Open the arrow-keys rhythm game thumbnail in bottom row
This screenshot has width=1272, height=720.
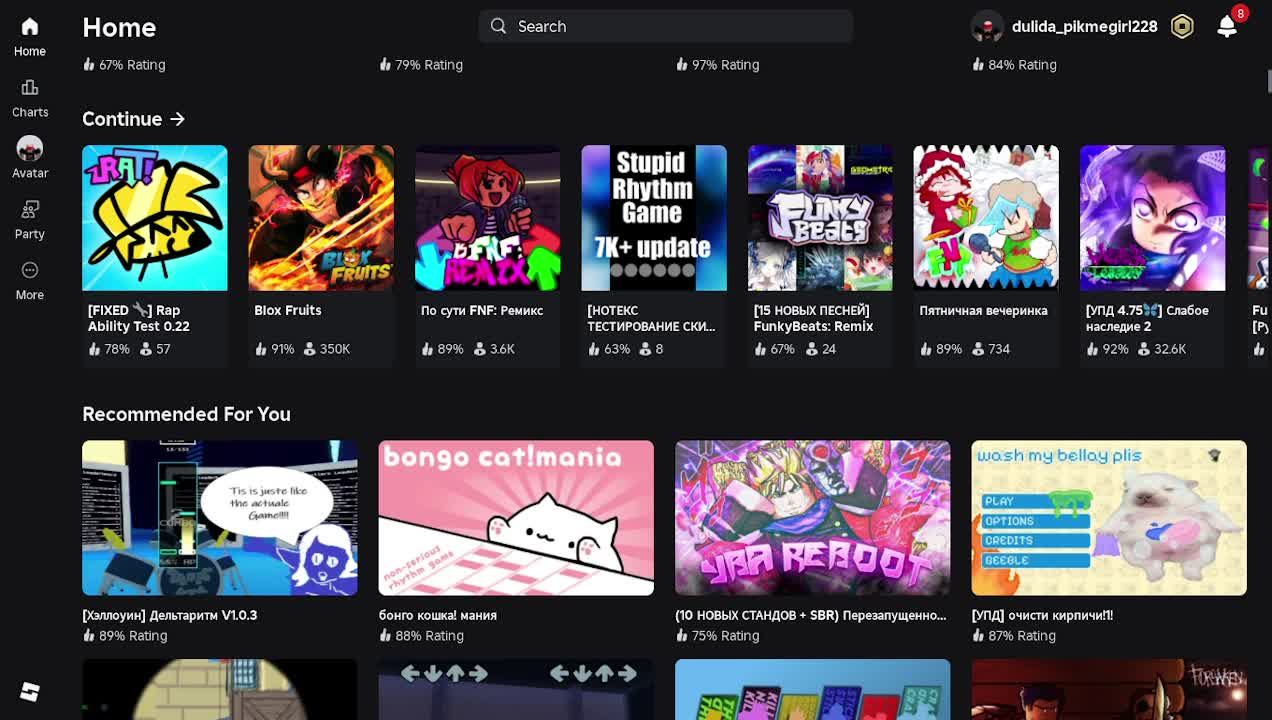[516, 689]
